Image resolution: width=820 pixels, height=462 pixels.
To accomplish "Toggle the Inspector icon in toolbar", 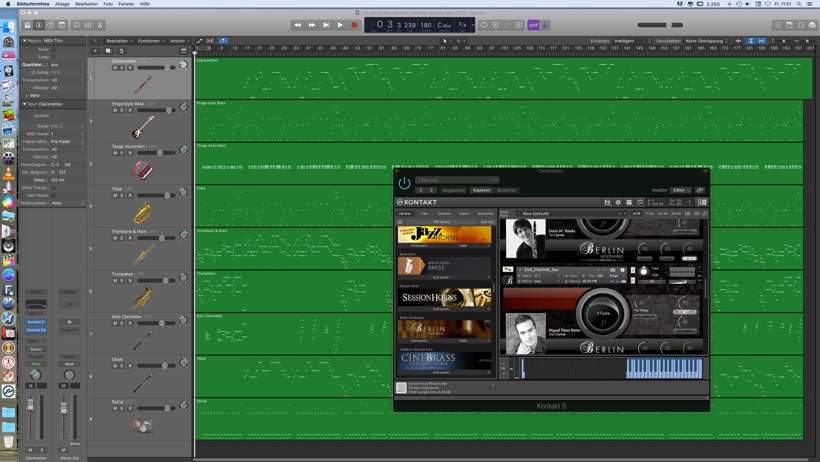I will pyautogui.click(x=40, y=25).
